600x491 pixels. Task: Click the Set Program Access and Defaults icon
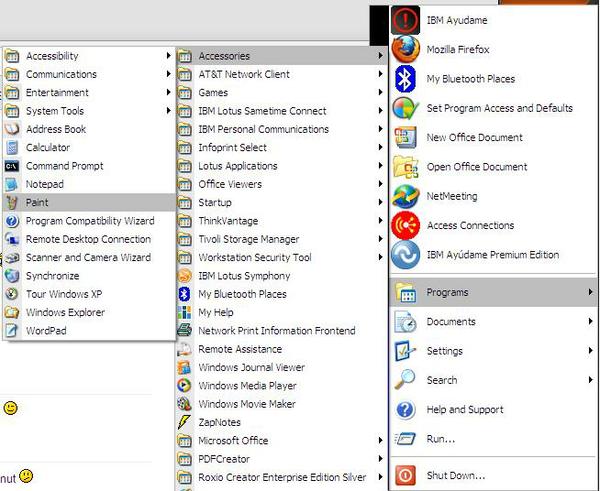[x=405, y=108]
